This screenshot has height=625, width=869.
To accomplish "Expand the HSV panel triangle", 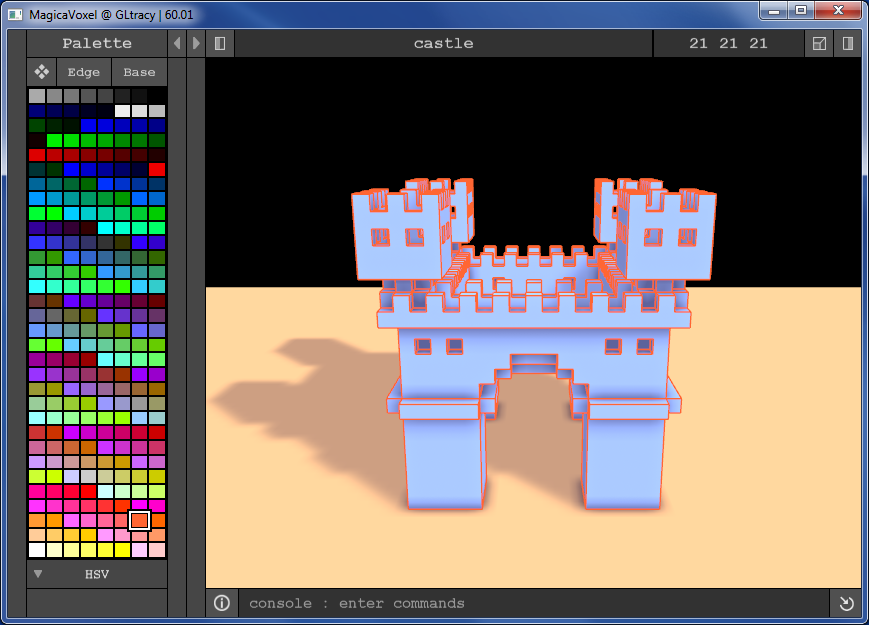I will [x=38, y=574].
